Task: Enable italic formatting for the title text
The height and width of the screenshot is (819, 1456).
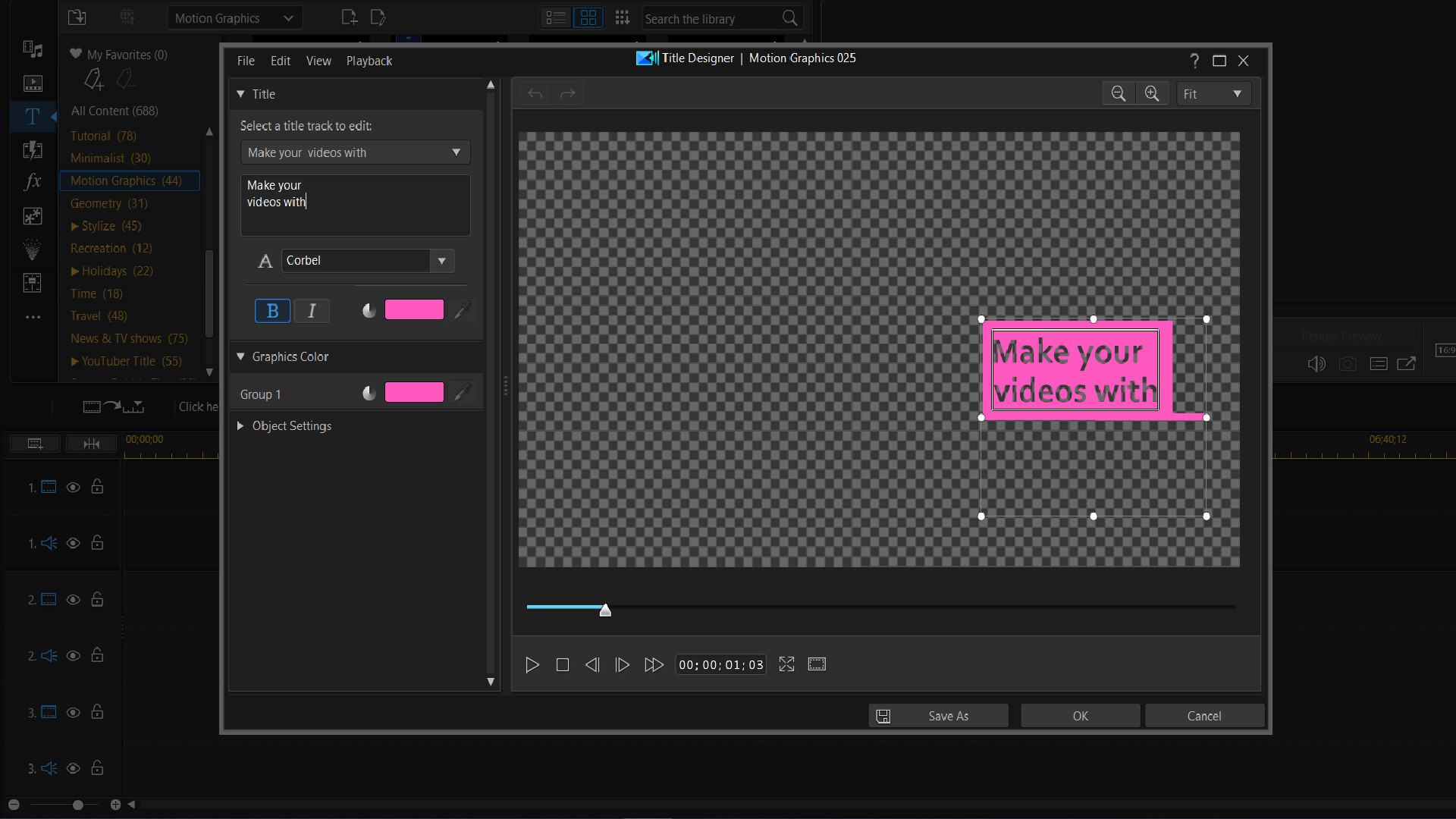Action: pos(311,310)
